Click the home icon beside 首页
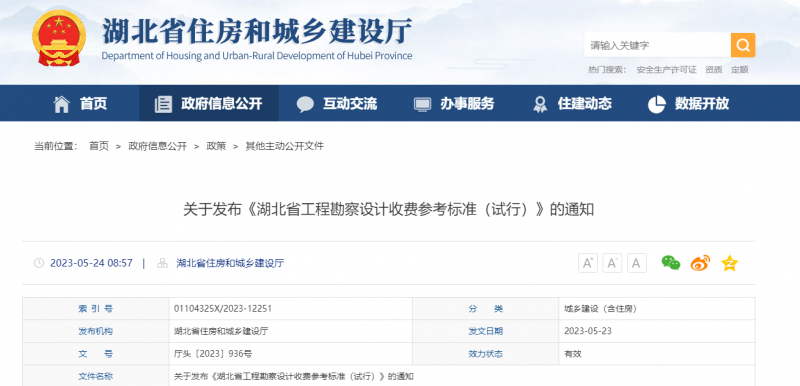 click(62, 104)
